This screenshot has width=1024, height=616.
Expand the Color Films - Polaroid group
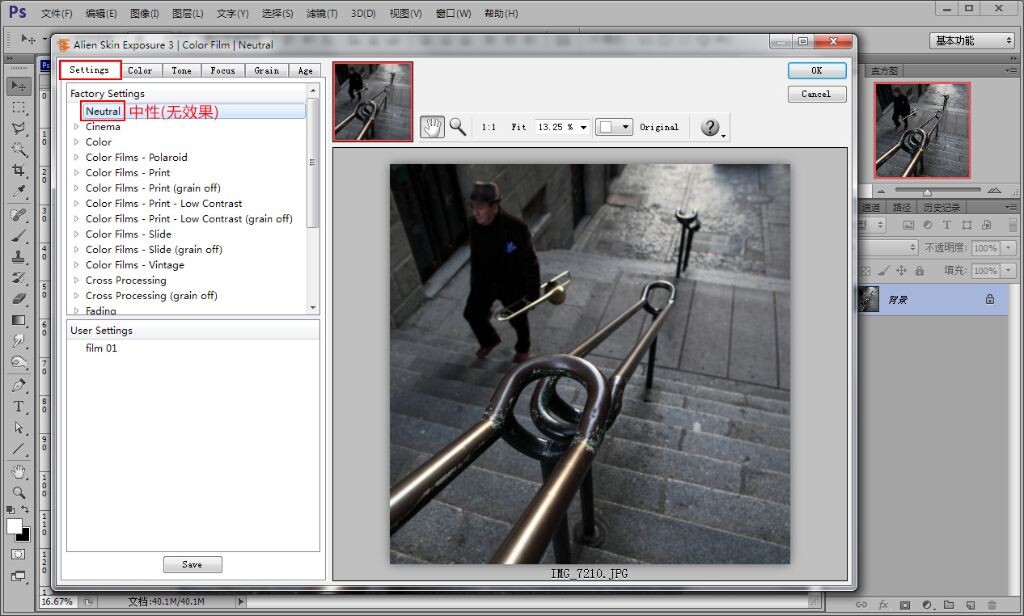pyautogui.click(x=76, y=157)
